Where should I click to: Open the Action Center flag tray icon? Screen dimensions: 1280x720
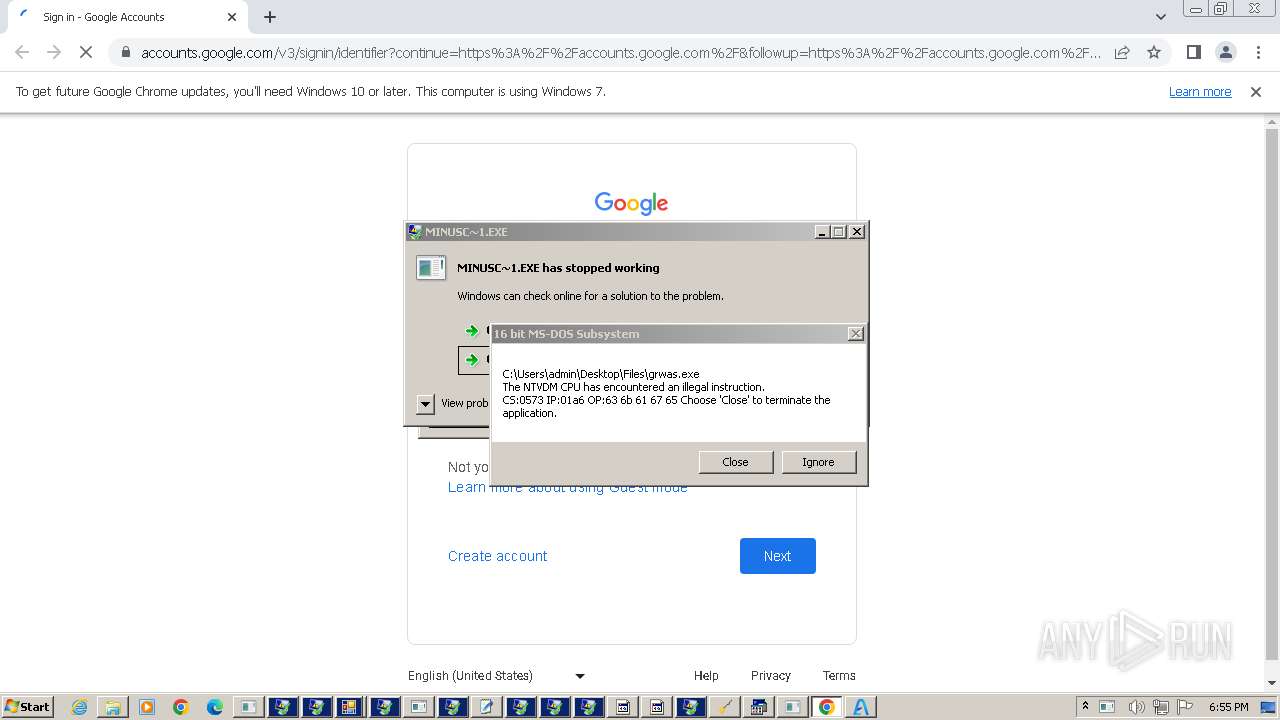(x=1186, y=707)
